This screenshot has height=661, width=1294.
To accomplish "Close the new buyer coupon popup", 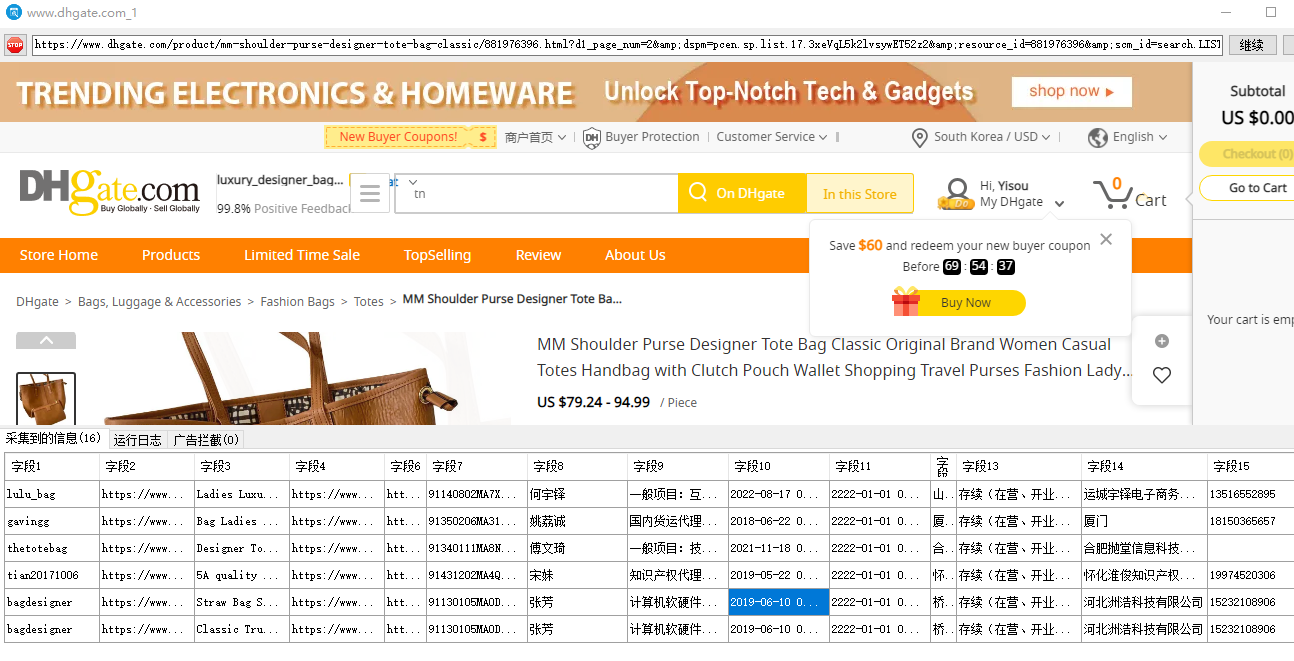I will pos(1106,239).
